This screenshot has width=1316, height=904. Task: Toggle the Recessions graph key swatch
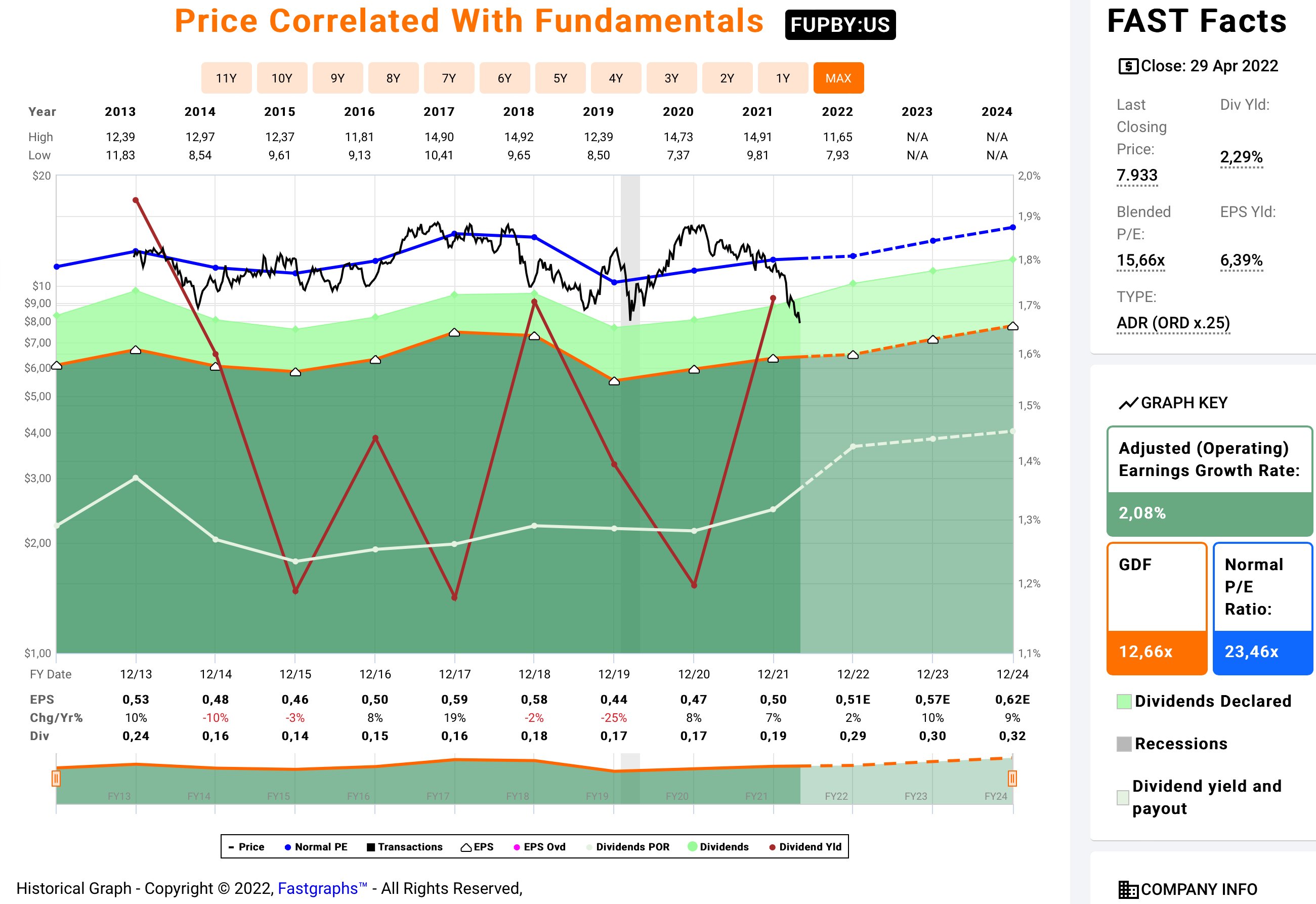pyautogui.click(x=1124, y=744)
